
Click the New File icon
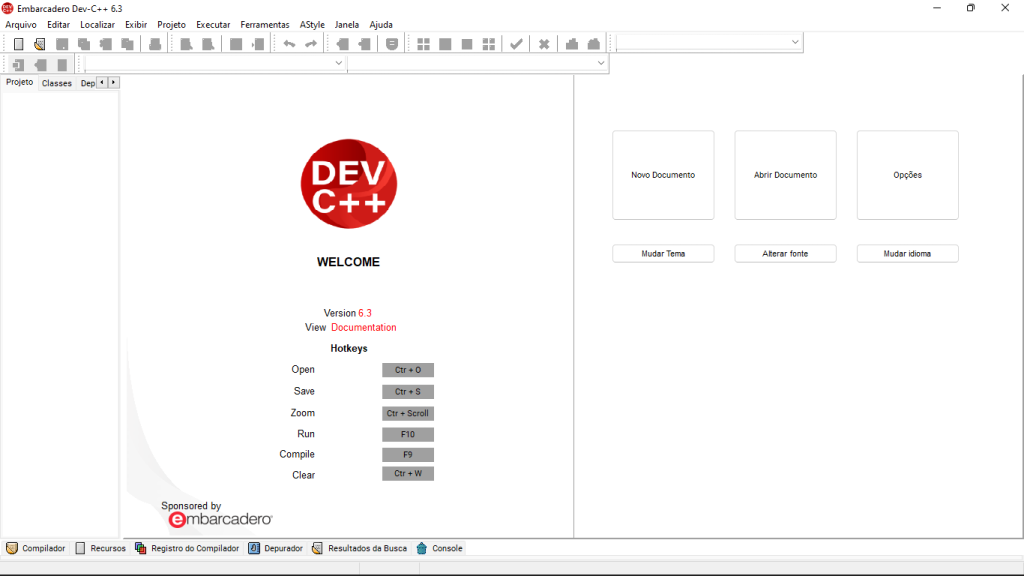coord(18,43)
